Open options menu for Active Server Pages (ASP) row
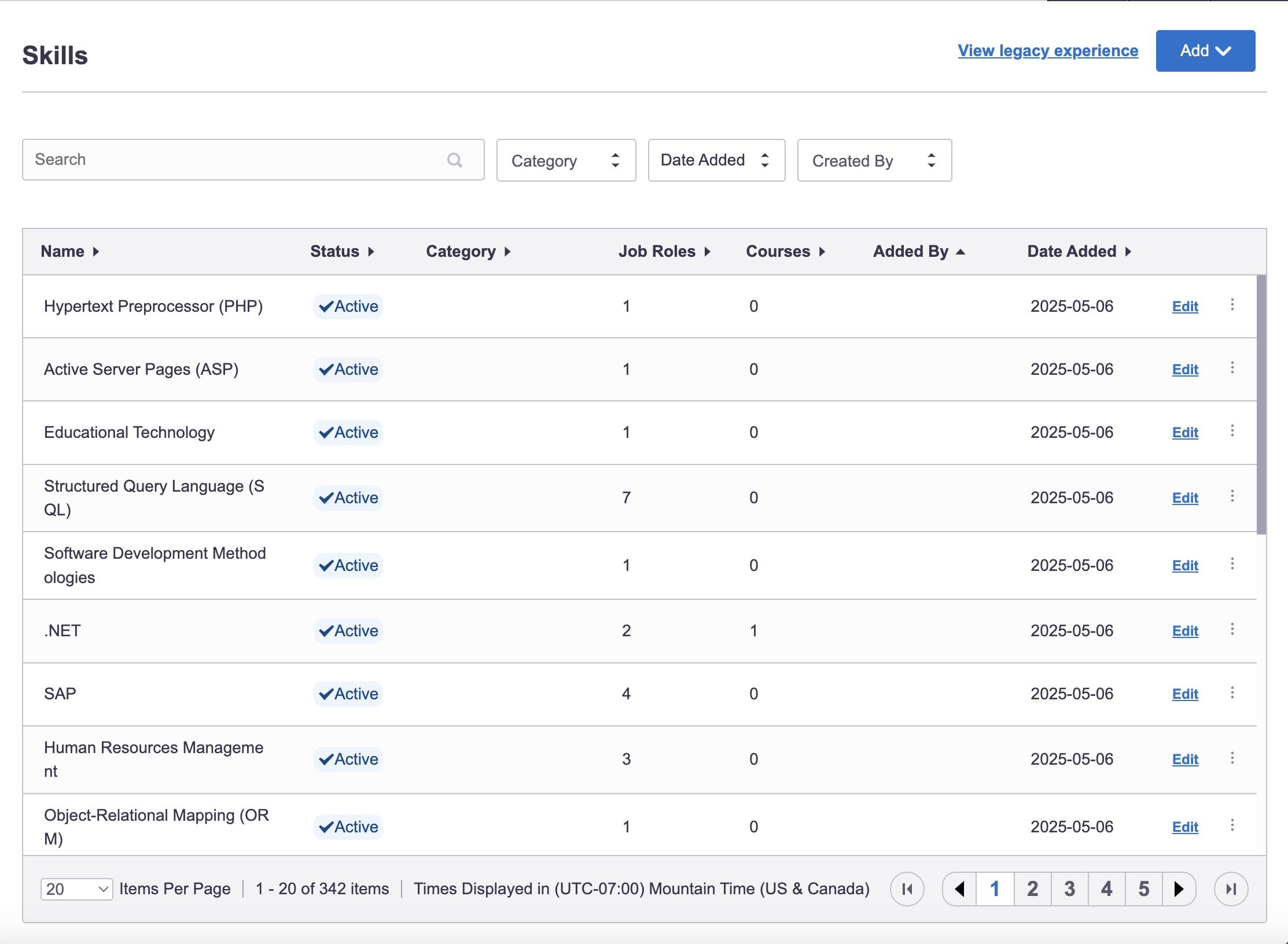 [x=1232, y=368]
